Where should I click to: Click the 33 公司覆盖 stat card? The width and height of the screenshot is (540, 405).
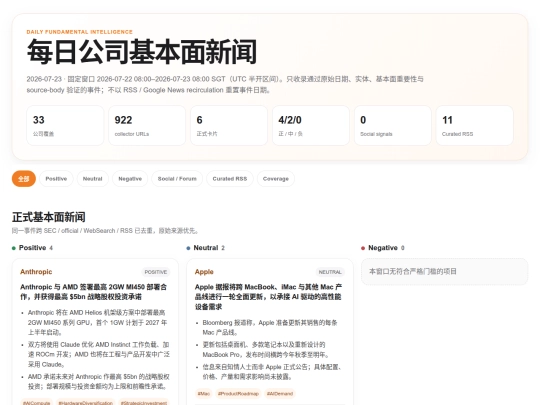click(65, 125)
